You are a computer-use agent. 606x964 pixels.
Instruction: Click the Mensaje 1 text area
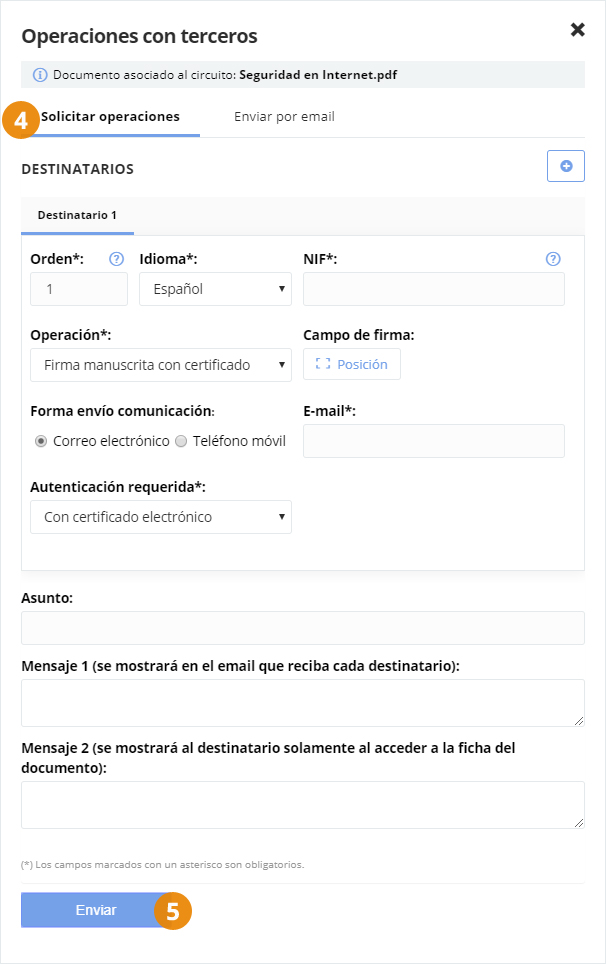point(303,703)
